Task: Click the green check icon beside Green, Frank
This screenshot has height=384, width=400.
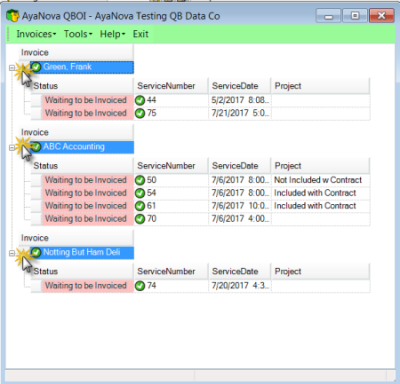Action: 36,67
